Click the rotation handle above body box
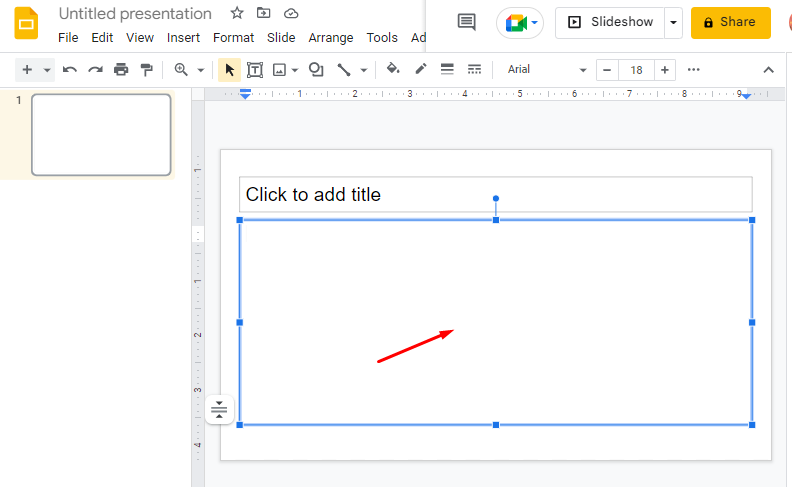This screenshot has width=792, height=487. (x=496, y=199)
